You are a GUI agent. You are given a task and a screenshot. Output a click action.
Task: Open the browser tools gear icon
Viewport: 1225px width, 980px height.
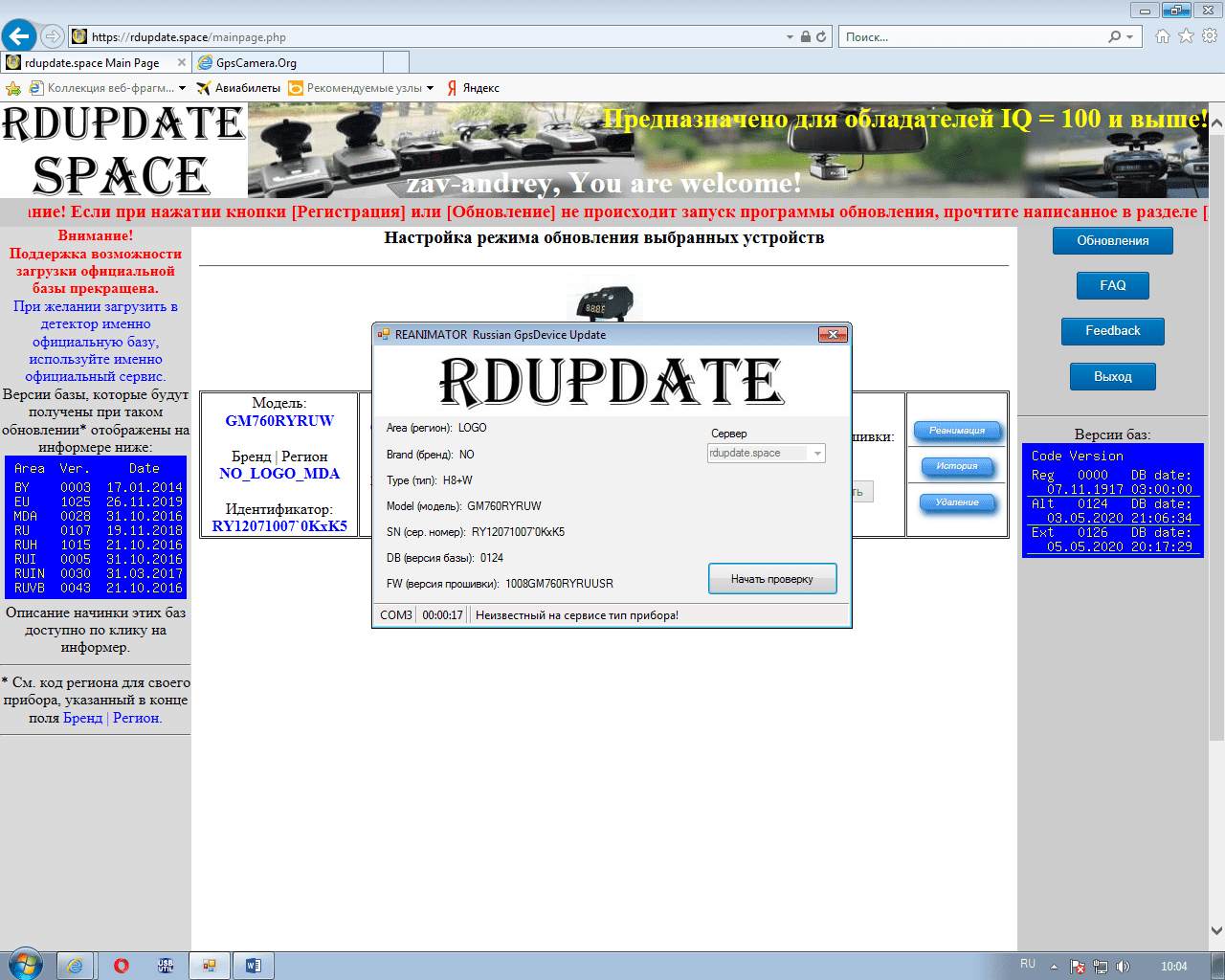coord(1210,36)
